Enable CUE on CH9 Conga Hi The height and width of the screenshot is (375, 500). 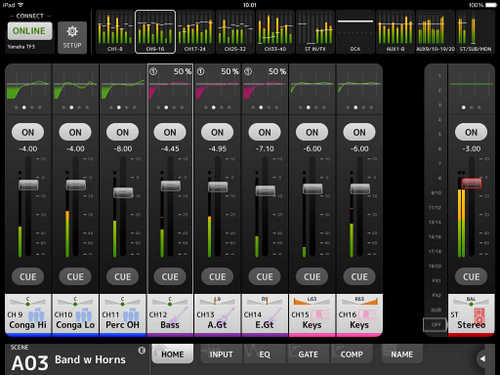coord(28,276)
